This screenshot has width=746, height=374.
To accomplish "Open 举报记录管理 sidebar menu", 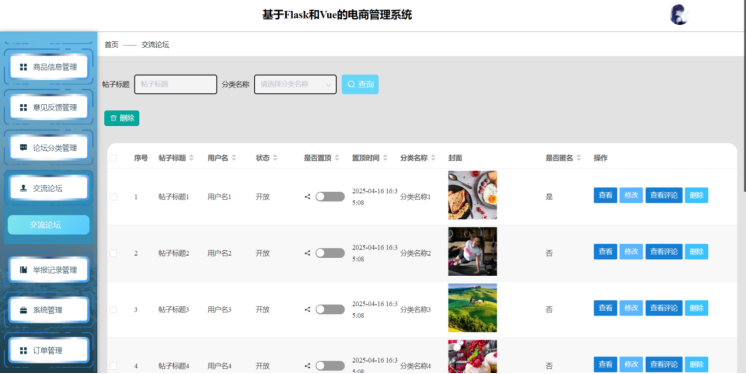I will 49,270.
